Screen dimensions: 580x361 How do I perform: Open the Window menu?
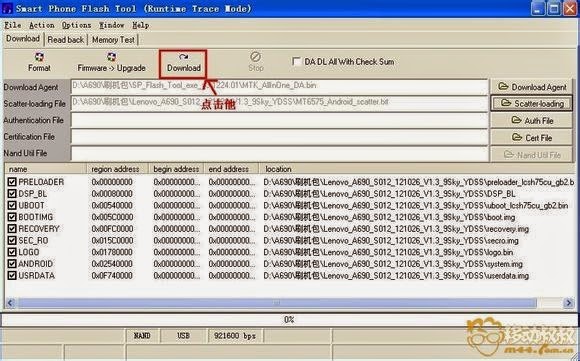(x=111, y=25)
